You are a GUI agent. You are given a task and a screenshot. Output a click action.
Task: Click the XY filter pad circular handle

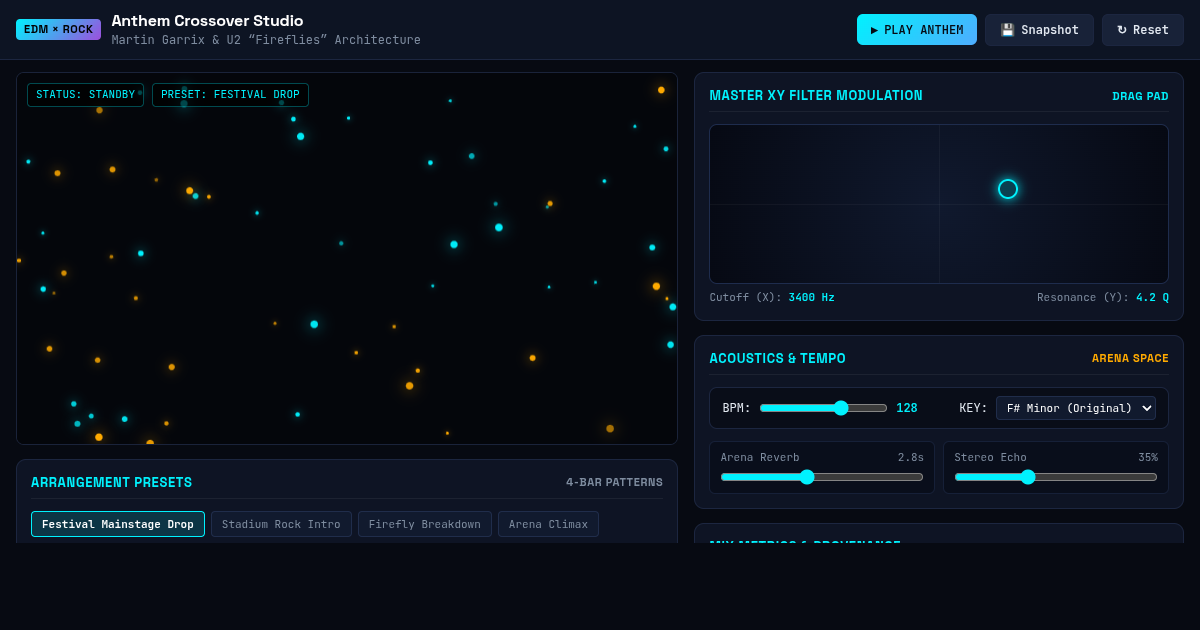tap(1008, 189)
